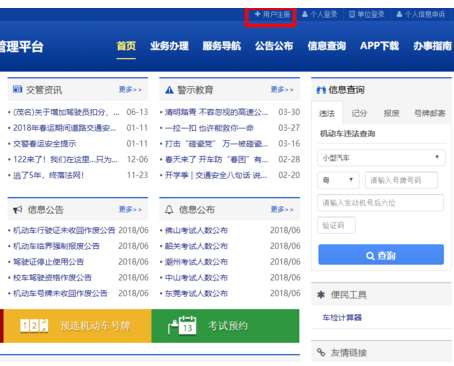Click more link for 交管资讯
454x366 pixels.
[130, 89]
